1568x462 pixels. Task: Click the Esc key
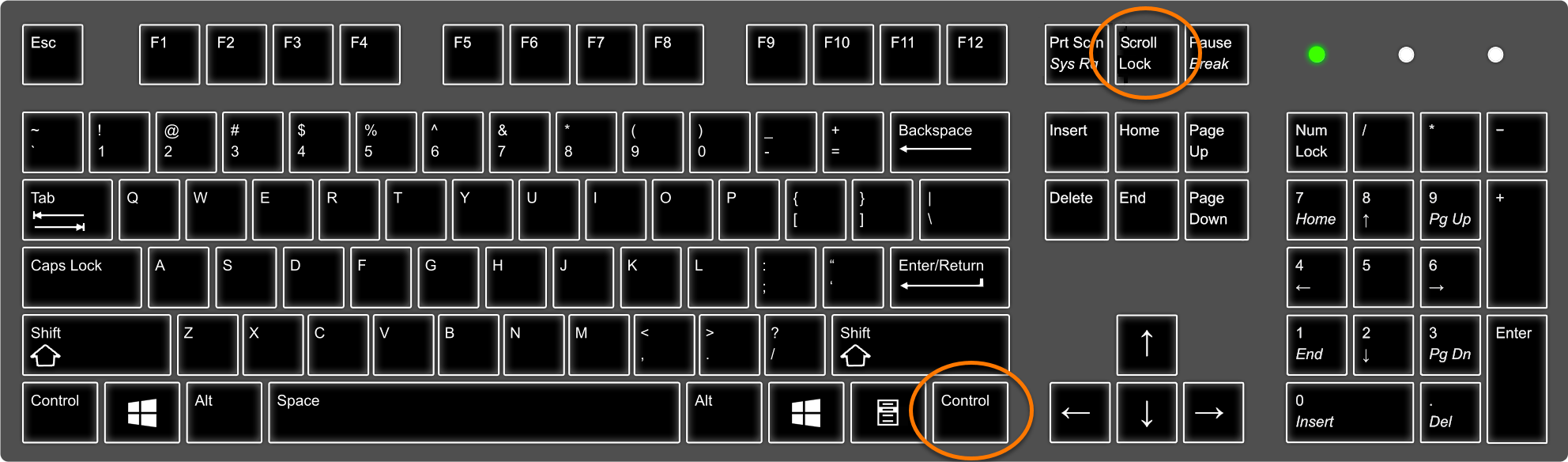coord(53,55)
